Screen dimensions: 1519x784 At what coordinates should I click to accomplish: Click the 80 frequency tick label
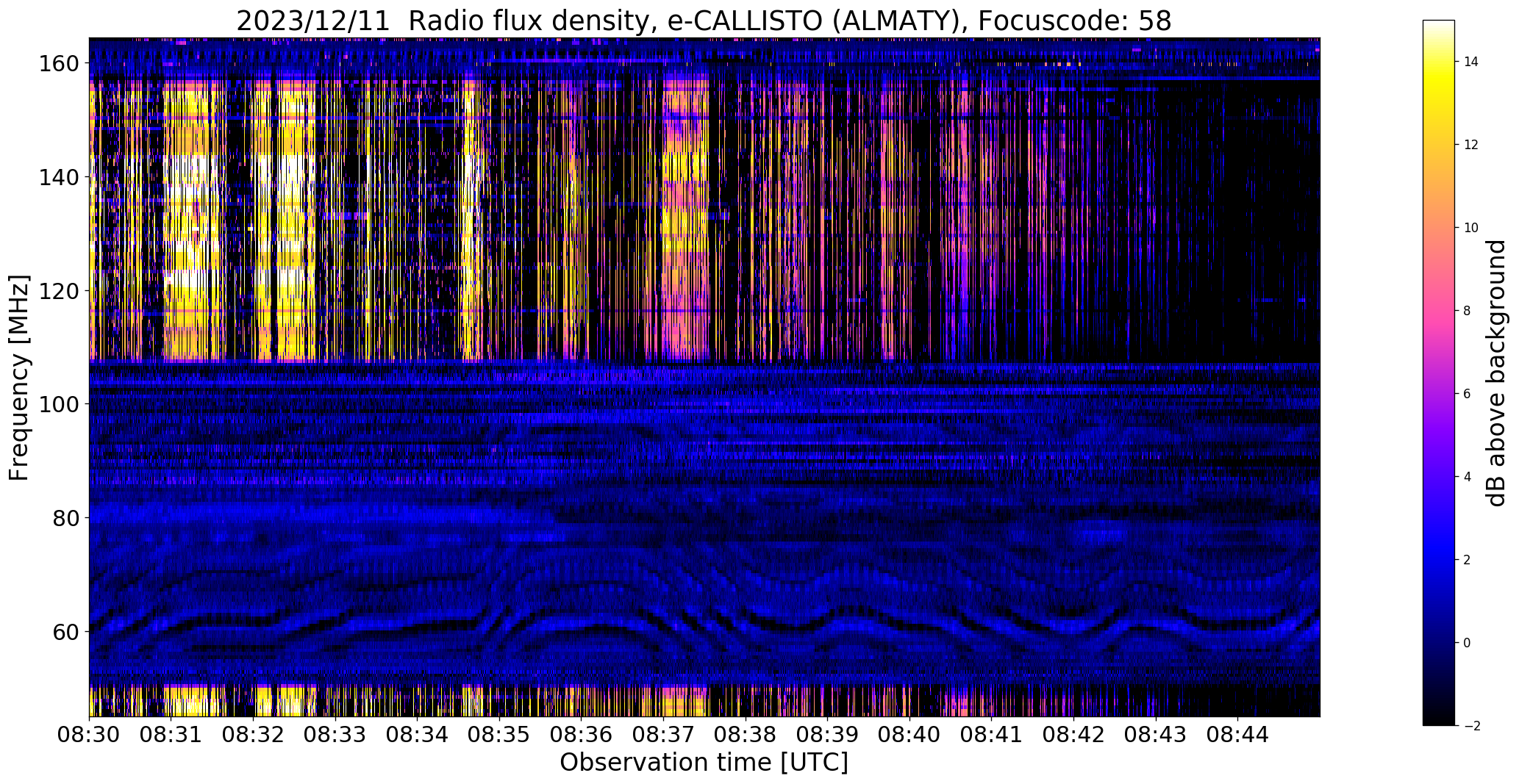pyautogui.click(x=65, y=518)
